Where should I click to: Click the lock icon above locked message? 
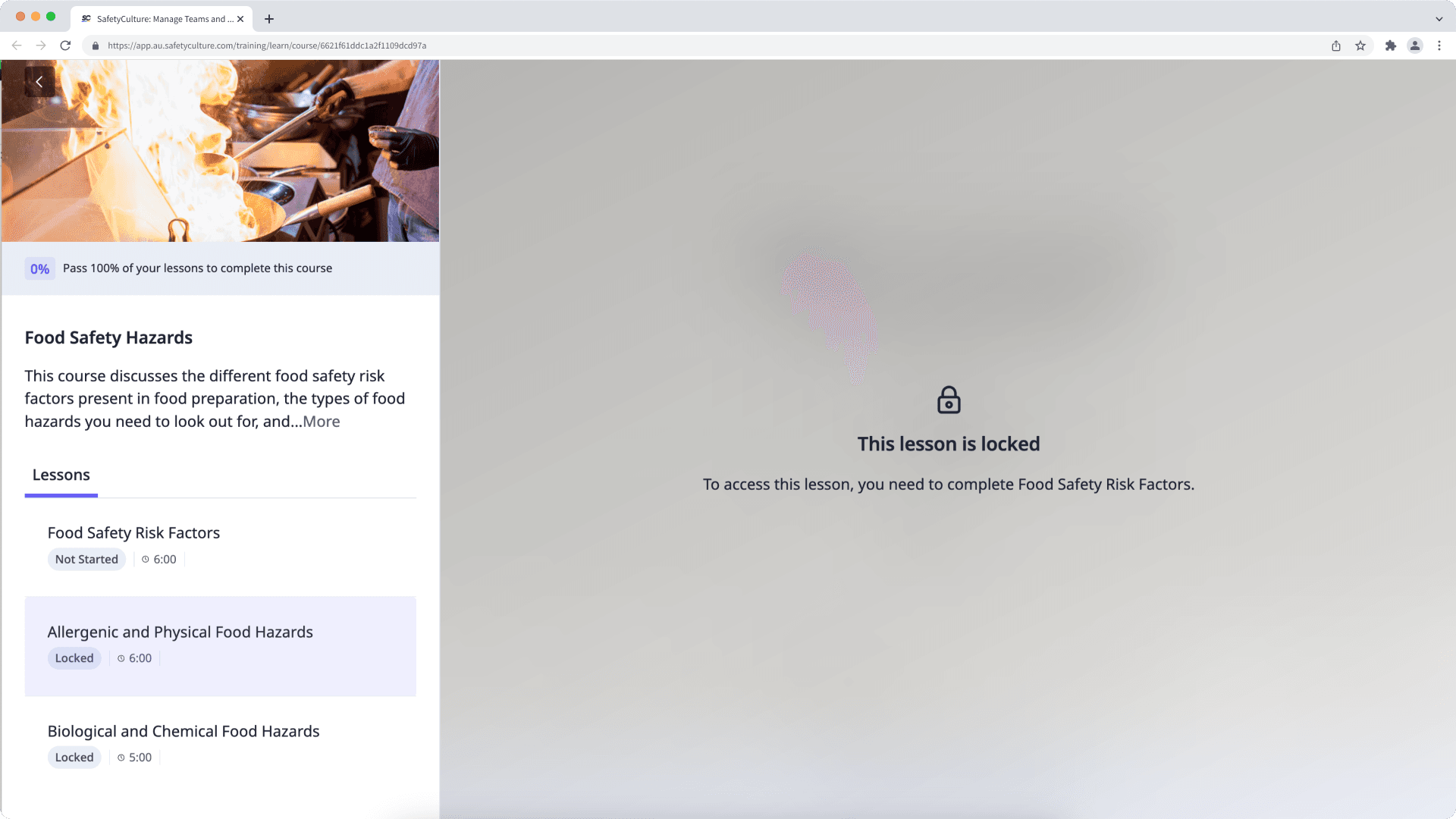949,400
